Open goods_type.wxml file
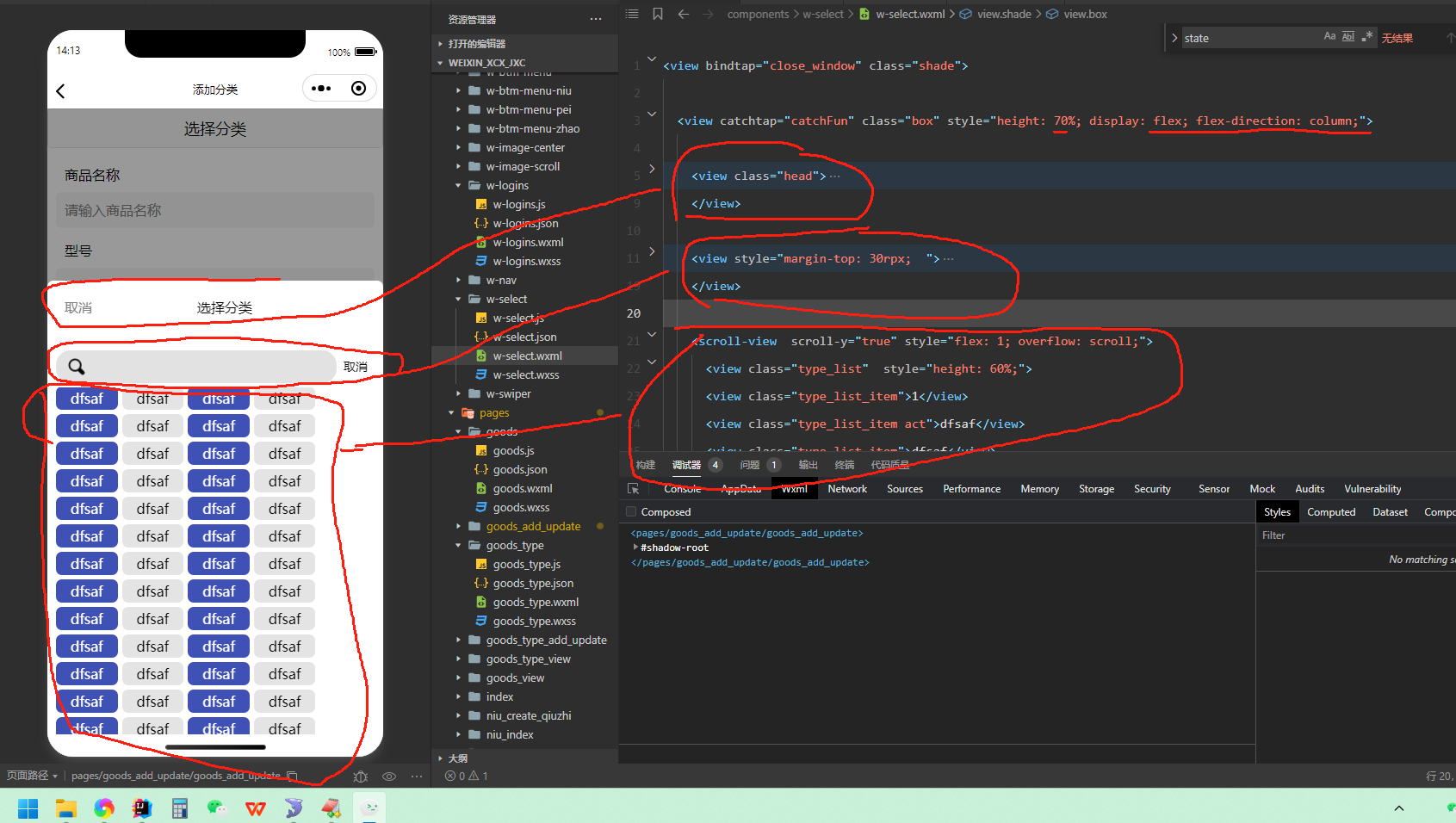This screenshot has height=823, width=1456. 536,602
